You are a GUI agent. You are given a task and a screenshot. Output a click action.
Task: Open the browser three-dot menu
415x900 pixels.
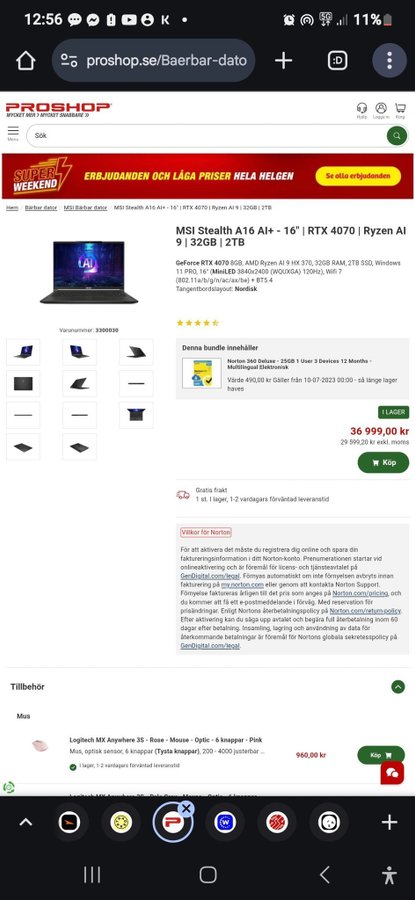[389, 60]
